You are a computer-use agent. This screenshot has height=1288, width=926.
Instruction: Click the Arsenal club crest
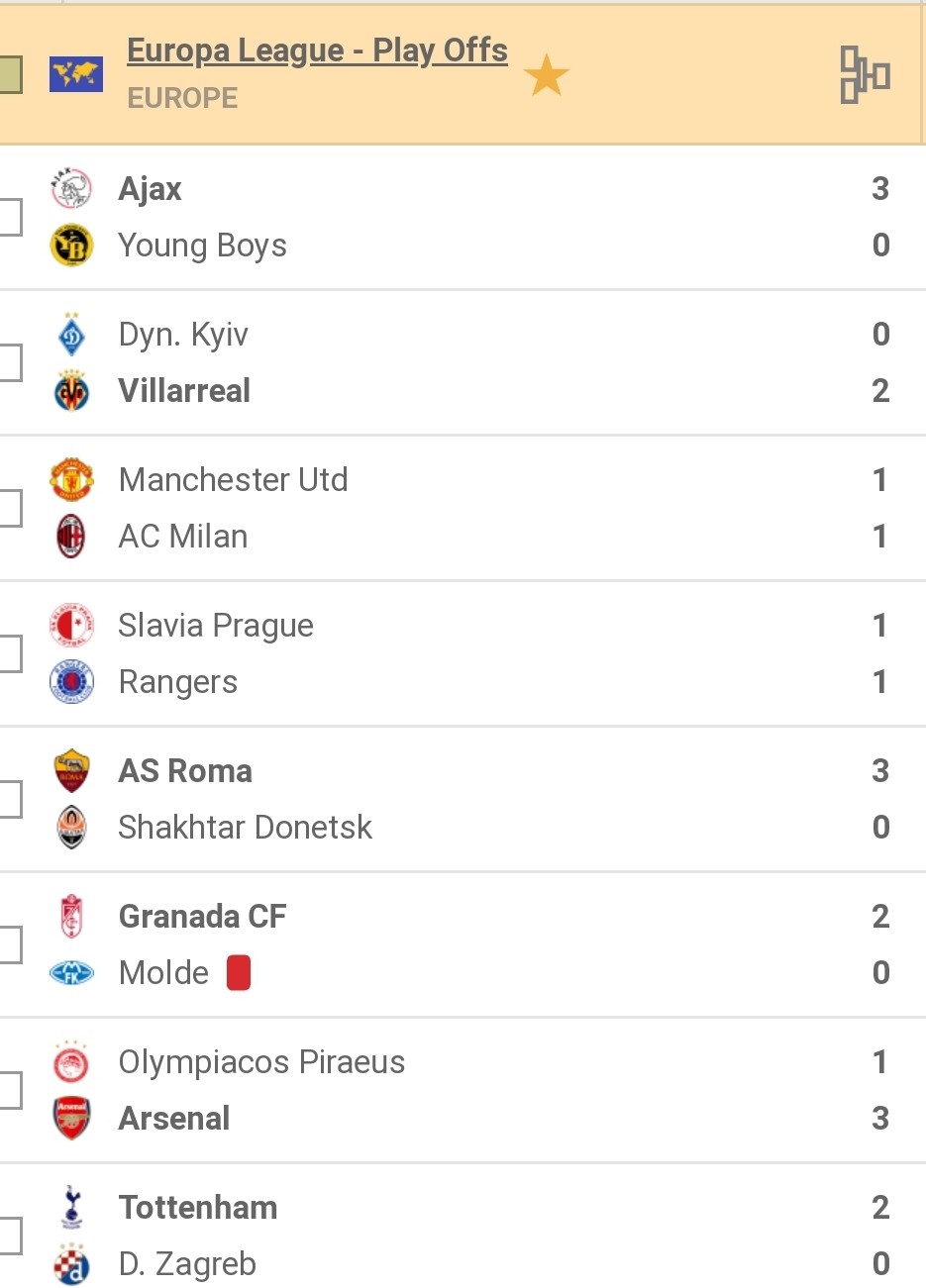[x=71, y=1118]
